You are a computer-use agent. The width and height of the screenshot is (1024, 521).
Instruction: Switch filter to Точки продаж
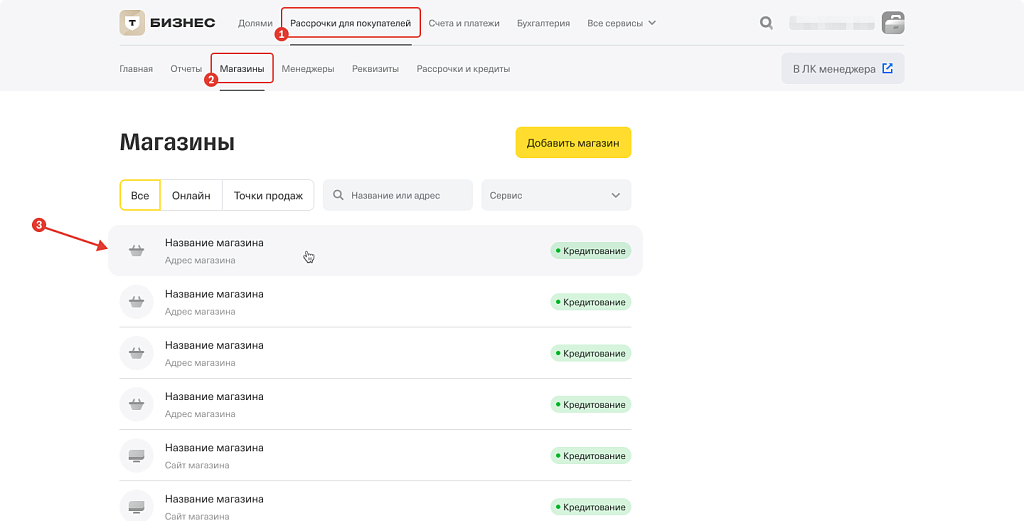[x=268, y=195]
